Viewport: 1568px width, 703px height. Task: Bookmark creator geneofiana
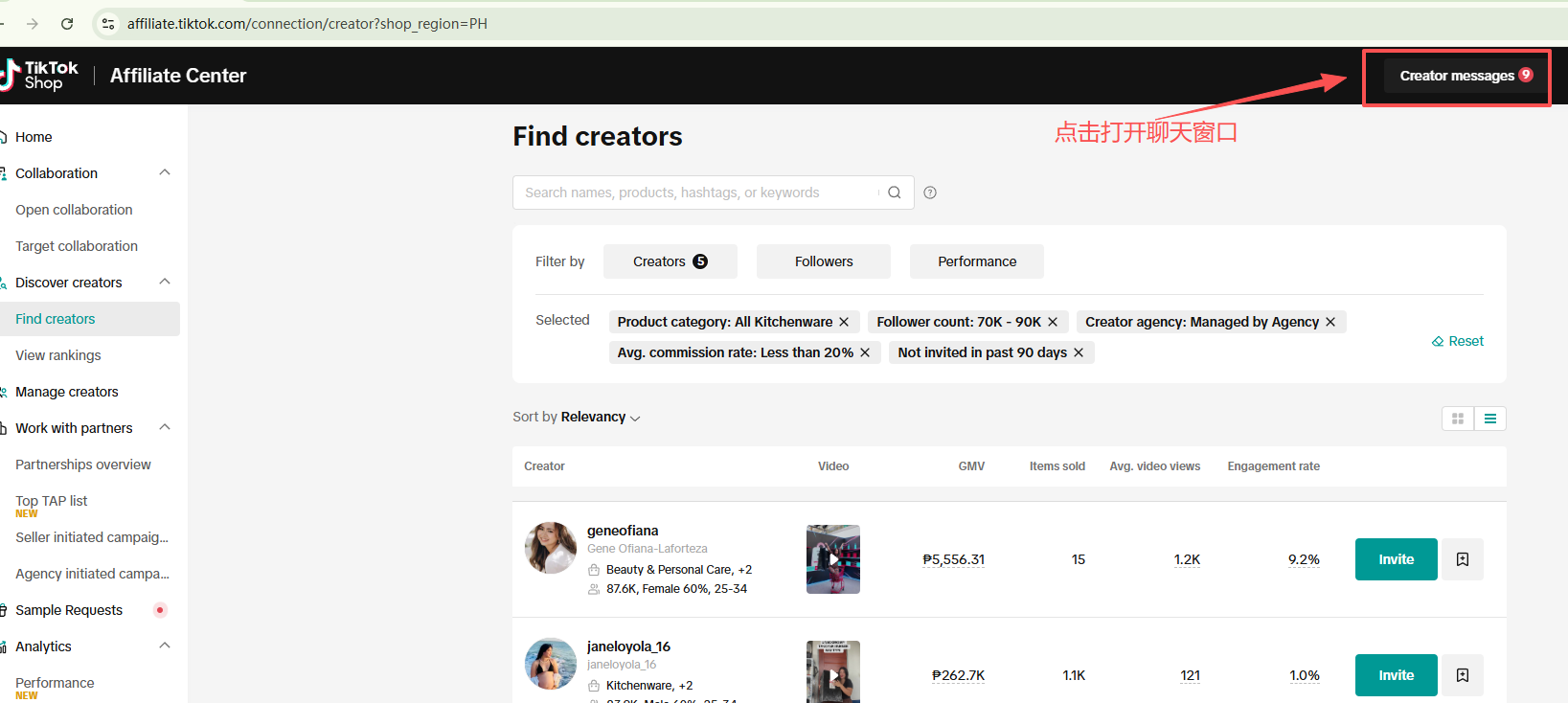(x=1463, y=559)
